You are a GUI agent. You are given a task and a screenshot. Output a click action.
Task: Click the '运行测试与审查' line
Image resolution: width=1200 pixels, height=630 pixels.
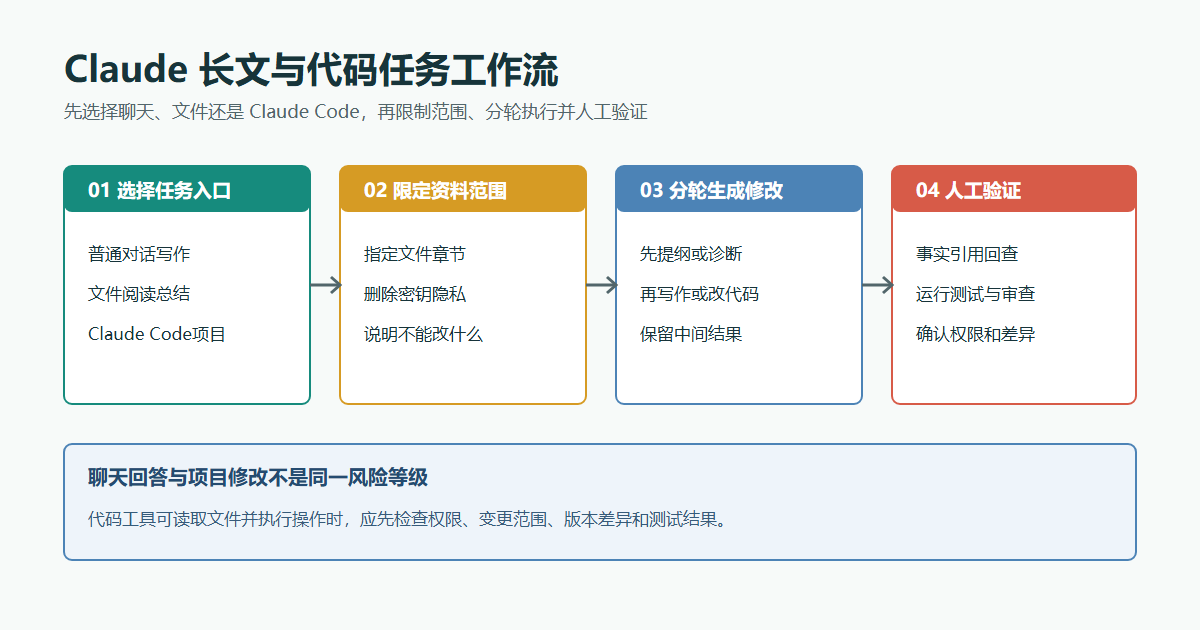coord(975,294)
